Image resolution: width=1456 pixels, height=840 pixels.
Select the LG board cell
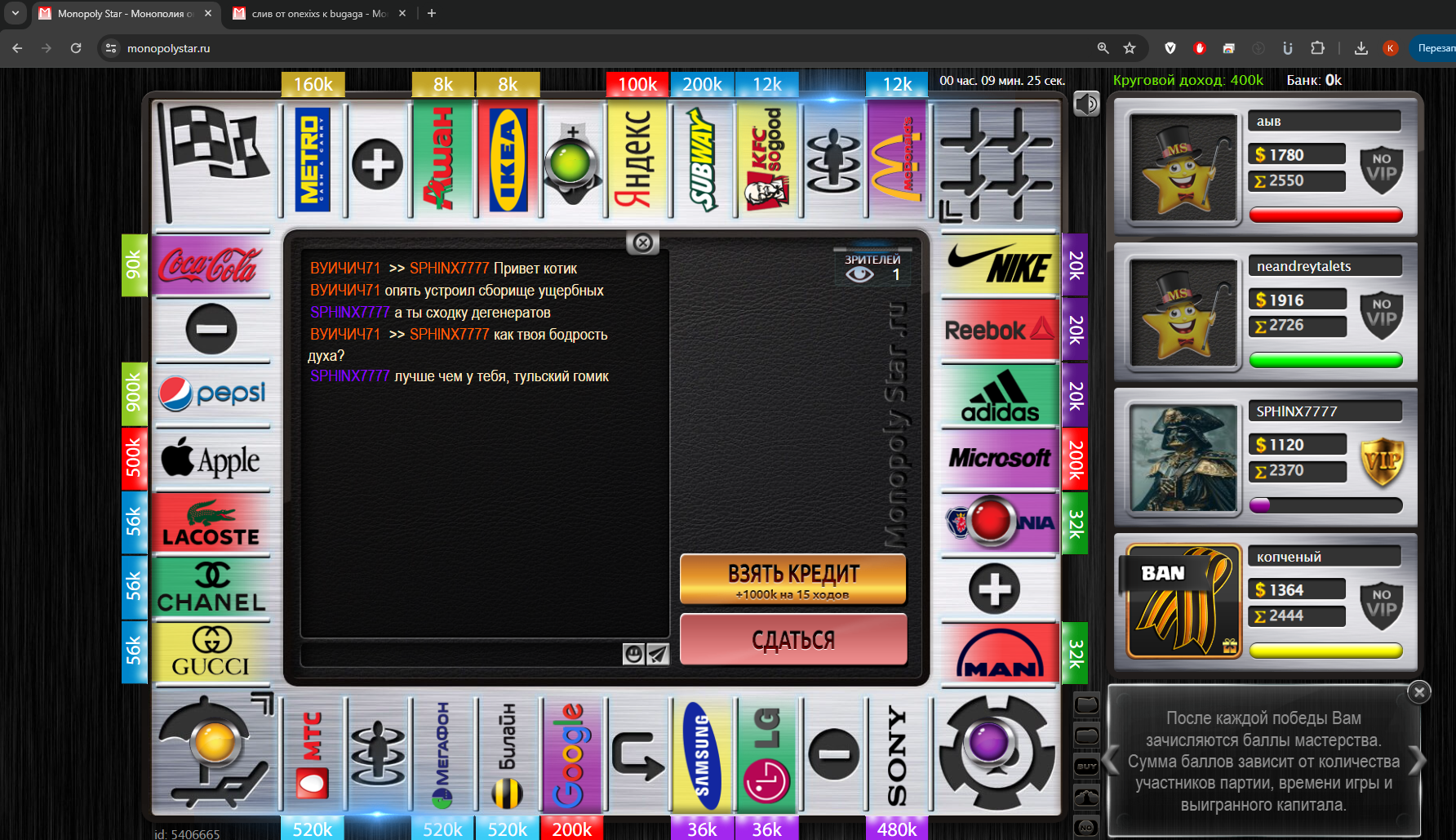click(x=767, y=755)
